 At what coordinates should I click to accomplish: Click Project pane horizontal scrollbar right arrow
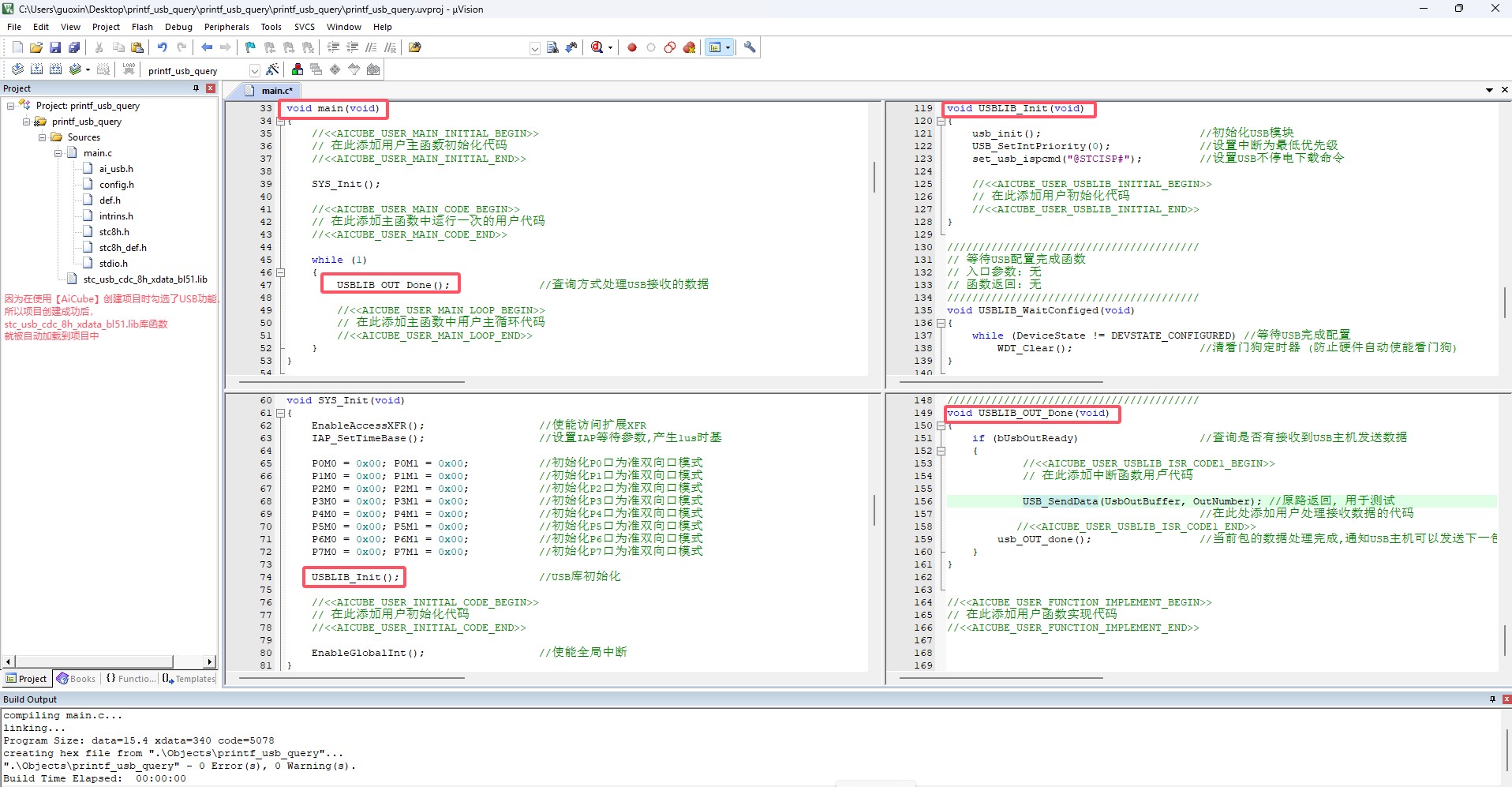click(x=209, y=661)
